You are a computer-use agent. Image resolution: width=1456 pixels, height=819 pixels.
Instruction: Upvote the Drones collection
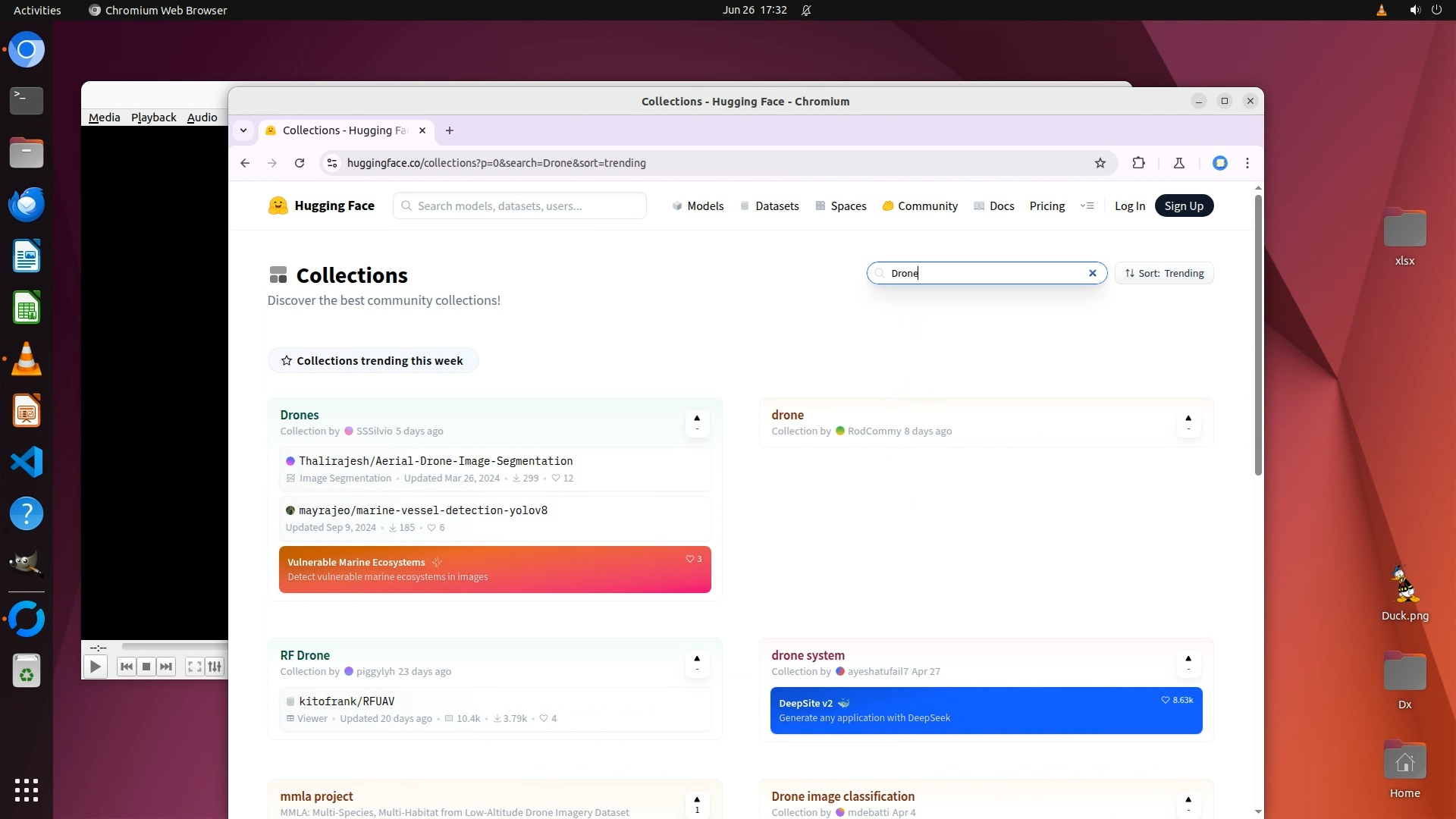[697, 422]
